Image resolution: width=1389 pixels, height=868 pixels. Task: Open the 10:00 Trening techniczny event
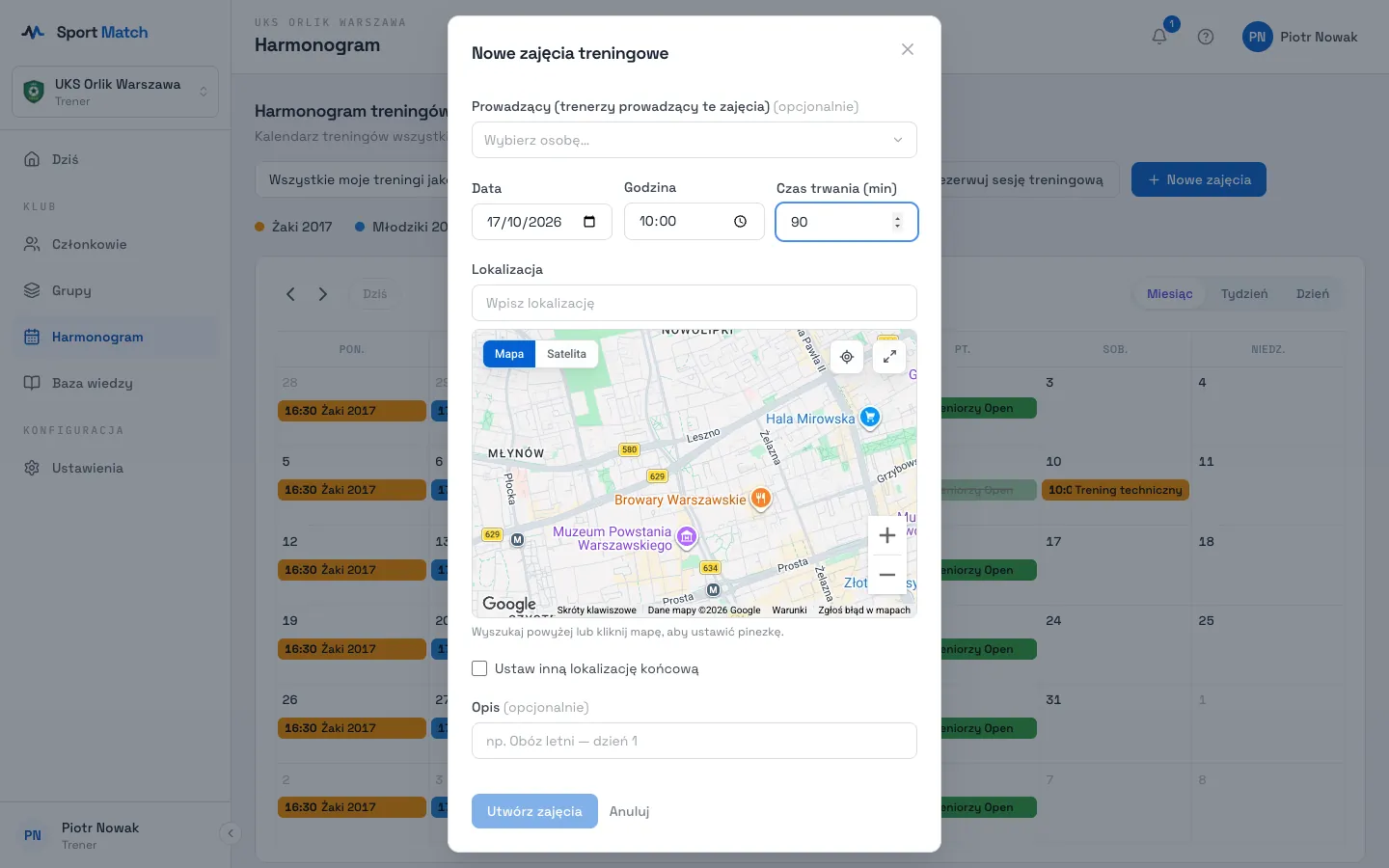1115,490
